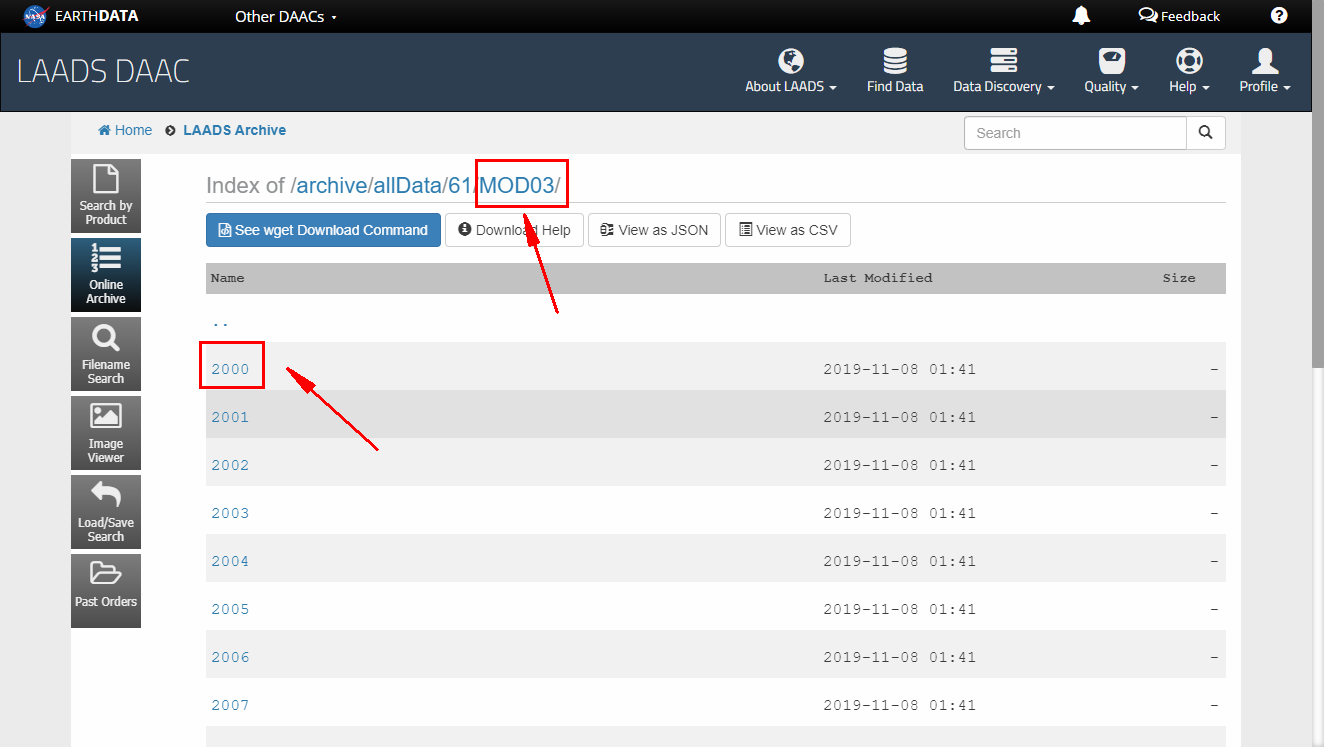1324x747 pixels.
Task: Click the help question mark icon
Action: point(1279,15)
